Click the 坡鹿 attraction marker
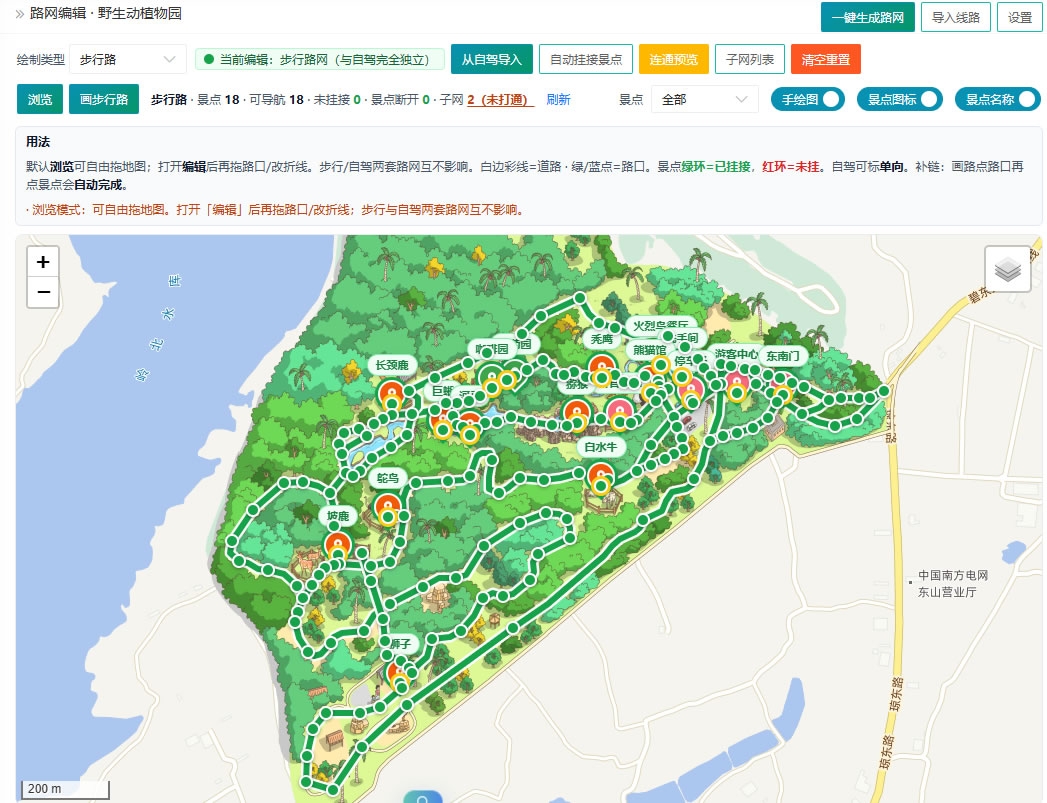This screenshot has height=803, width=1047. tap(338, 544)
